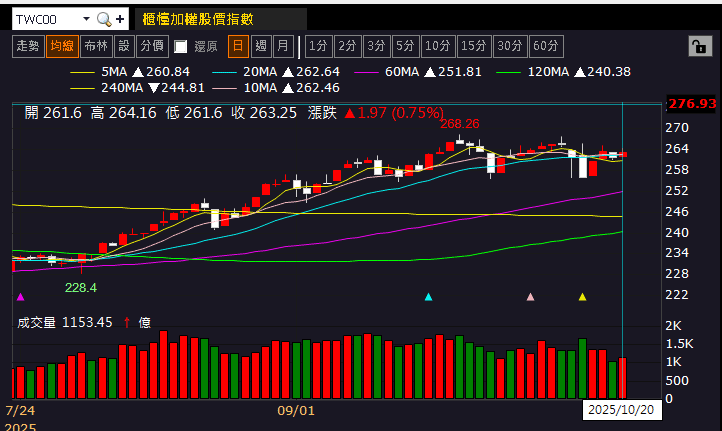The height and width of the screenshot is (431, 722).
Task: Click the pink triangle marker
Action: (x=530, y=297)
